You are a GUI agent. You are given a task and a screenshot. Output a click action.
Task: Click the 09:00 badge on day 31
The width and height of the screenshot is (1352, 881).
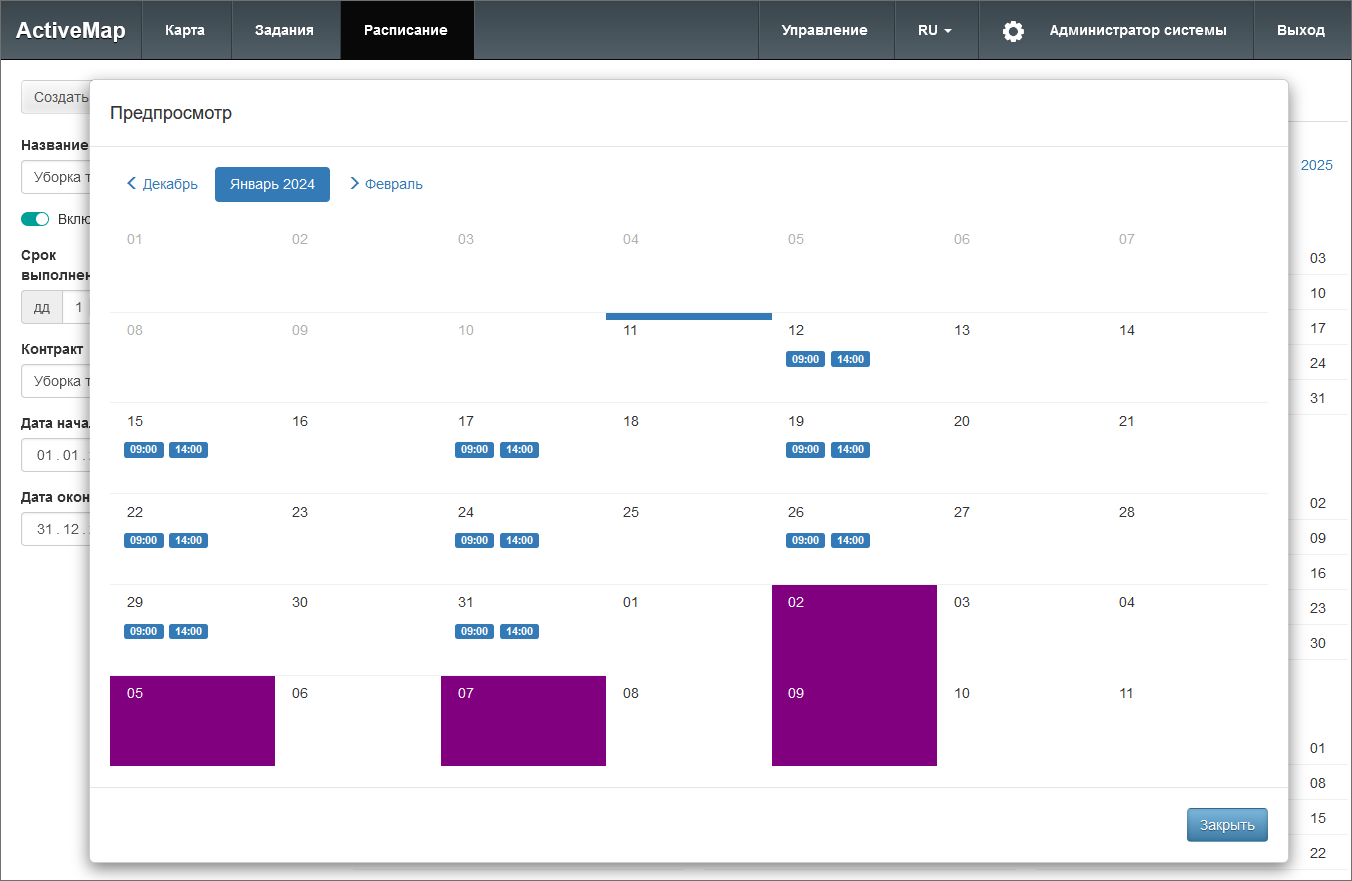pos(474,632)
